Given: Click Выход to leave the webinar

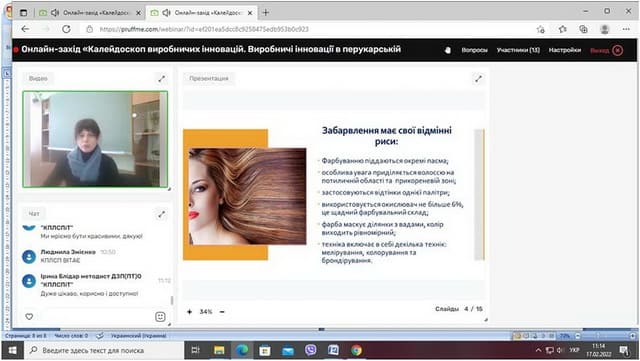Looking at the screenshot, I should (x=607, y=50).
